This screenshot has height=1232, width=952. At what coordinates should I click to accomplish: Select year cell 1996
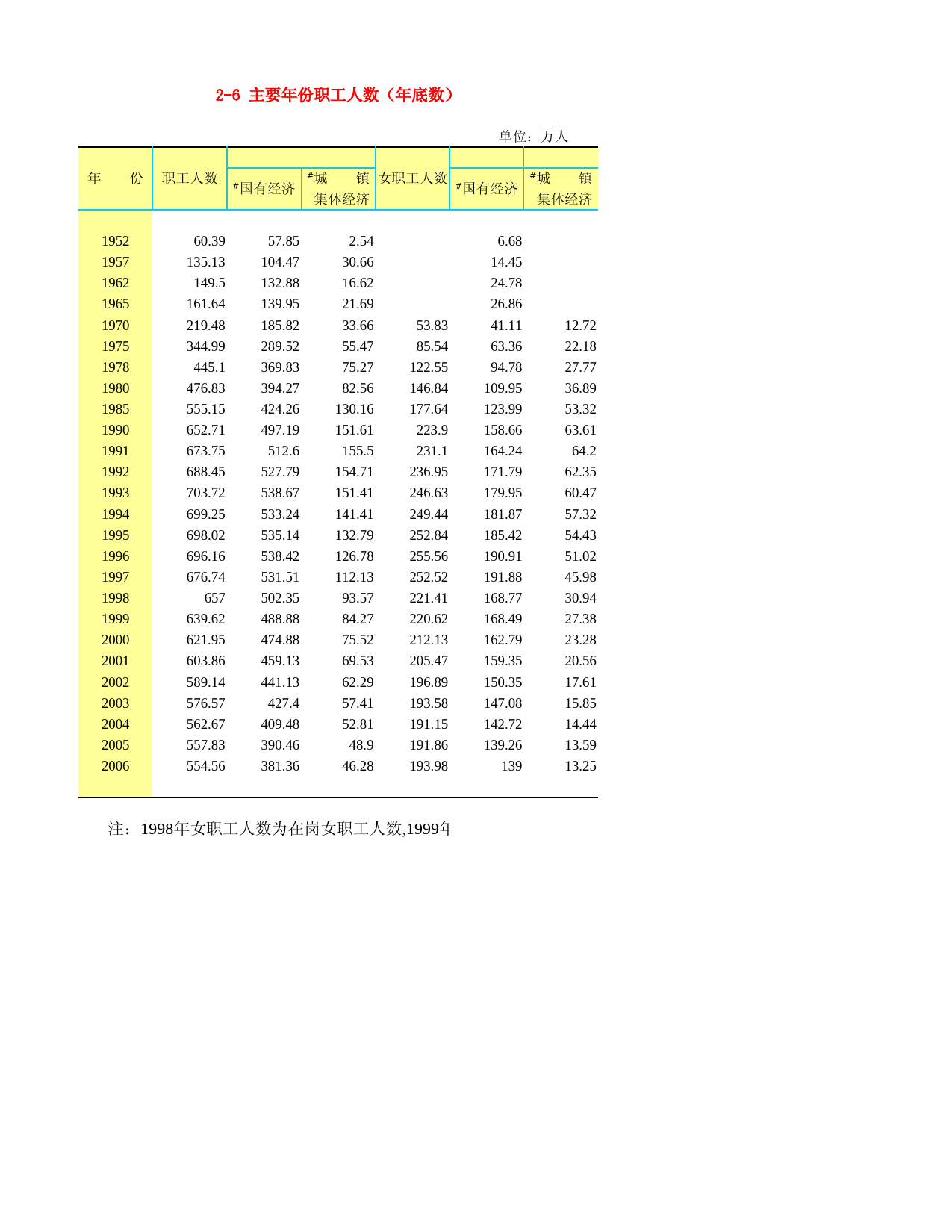[116, 556]
